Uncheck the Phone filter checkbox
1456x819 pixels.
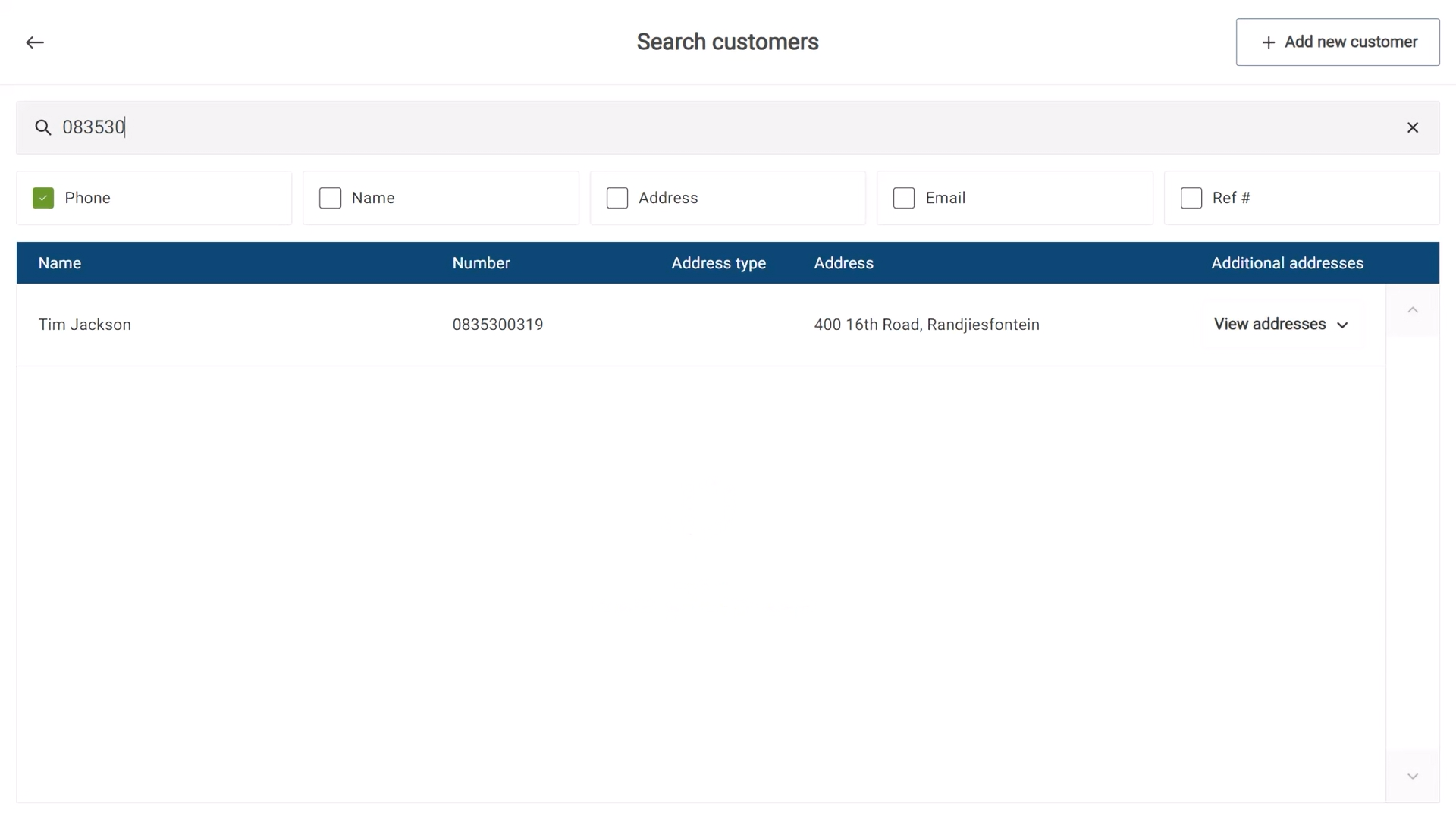tap(43, 198)
